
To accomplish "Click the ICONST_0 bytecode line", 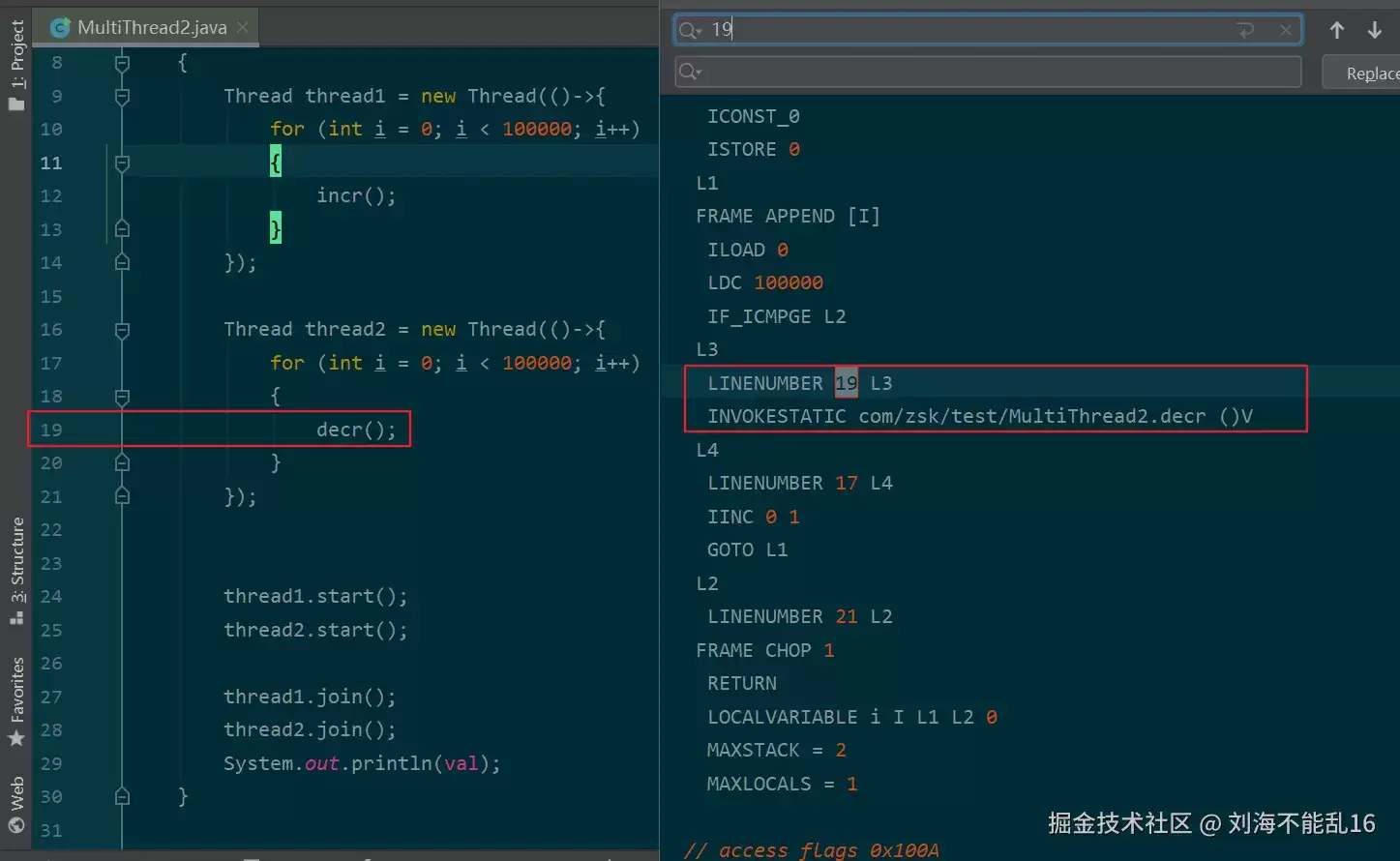I will point(753,116).
